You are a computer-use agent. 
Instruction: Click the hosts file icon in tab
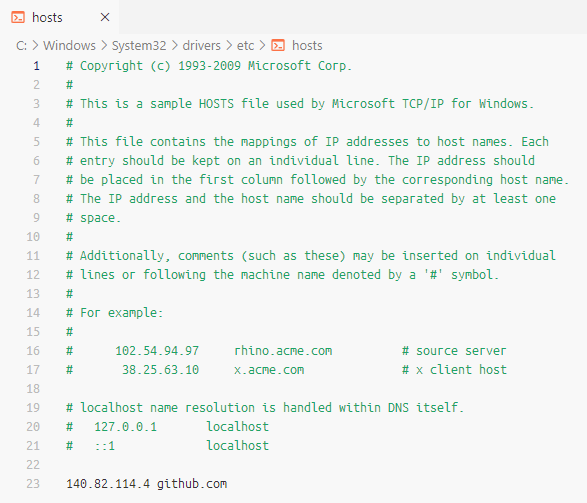point(18,17)
